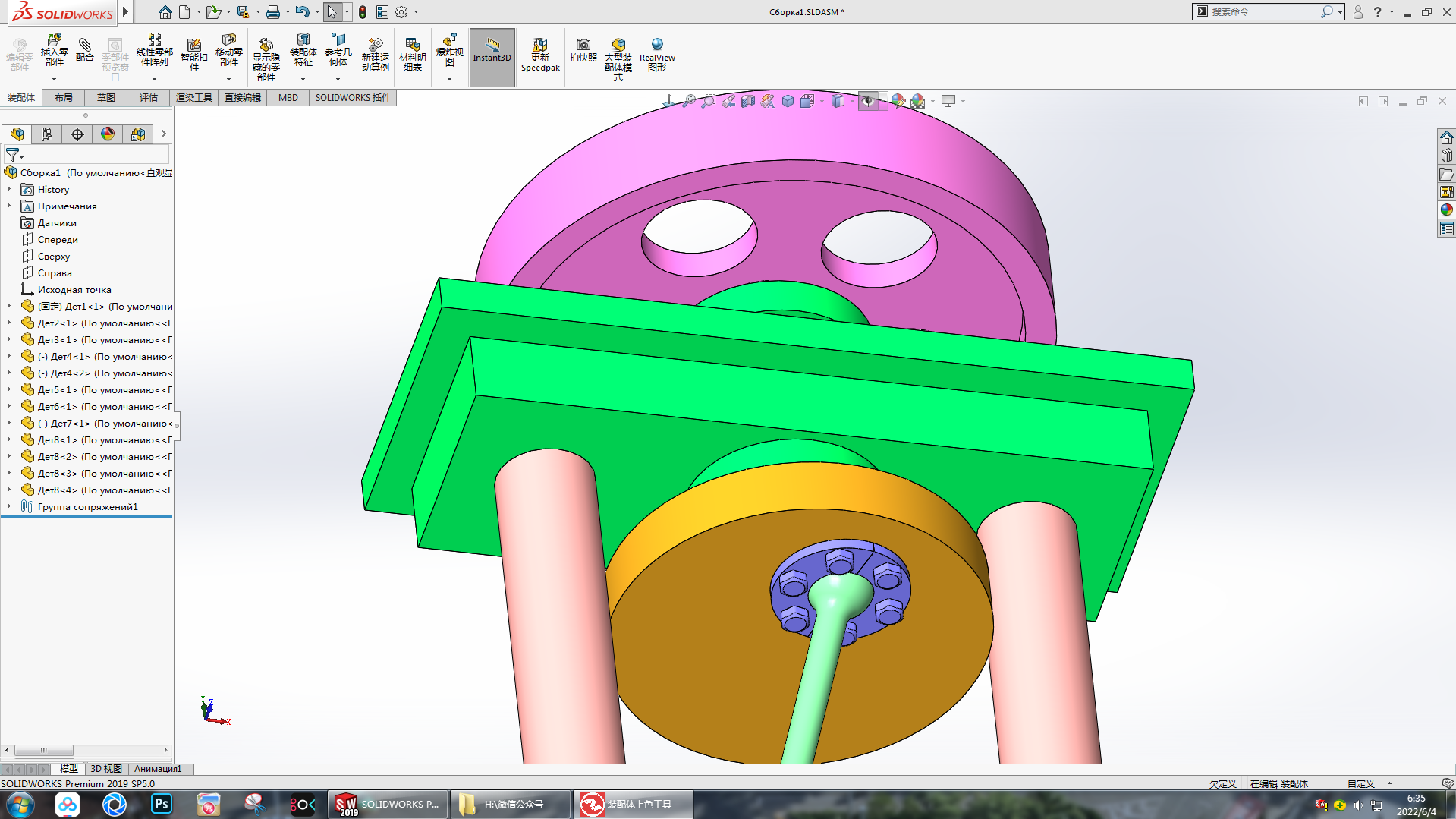Open the DisplayManager tab in the feature panel
The image size is (1456, 819).
coord(108,134)
